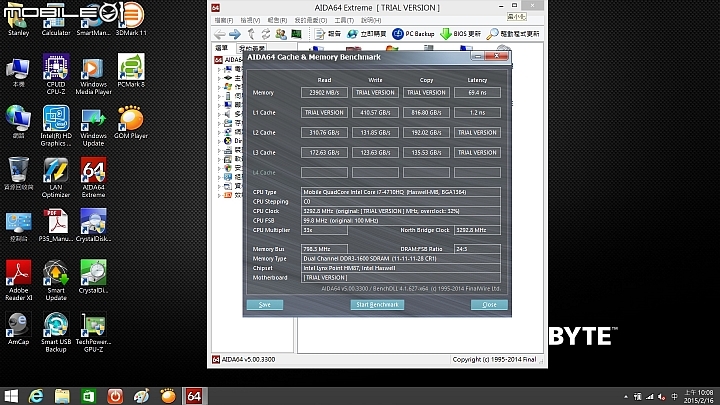Screen dimensions: 720x405
Task: Open Internet Explorer from the taskbar
Action: (x=36, y=396)
